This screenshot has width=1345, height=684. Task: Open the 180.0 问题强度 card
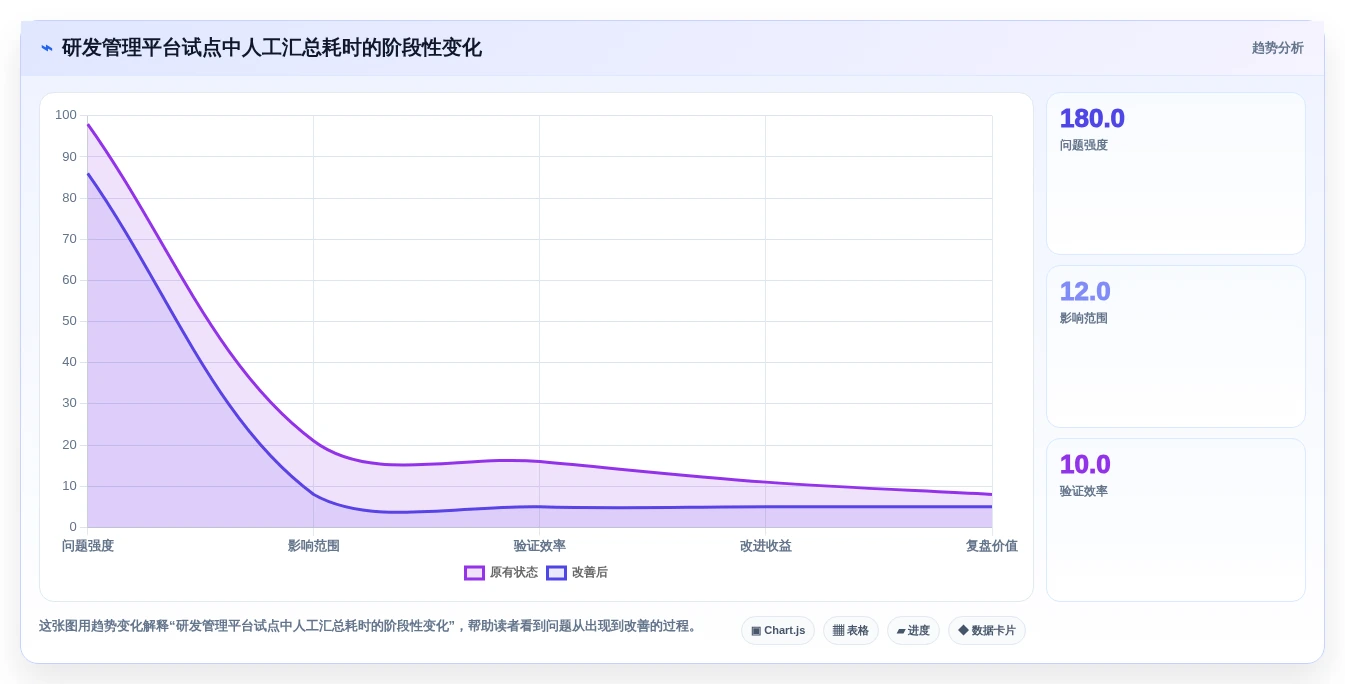point(1176,174)
